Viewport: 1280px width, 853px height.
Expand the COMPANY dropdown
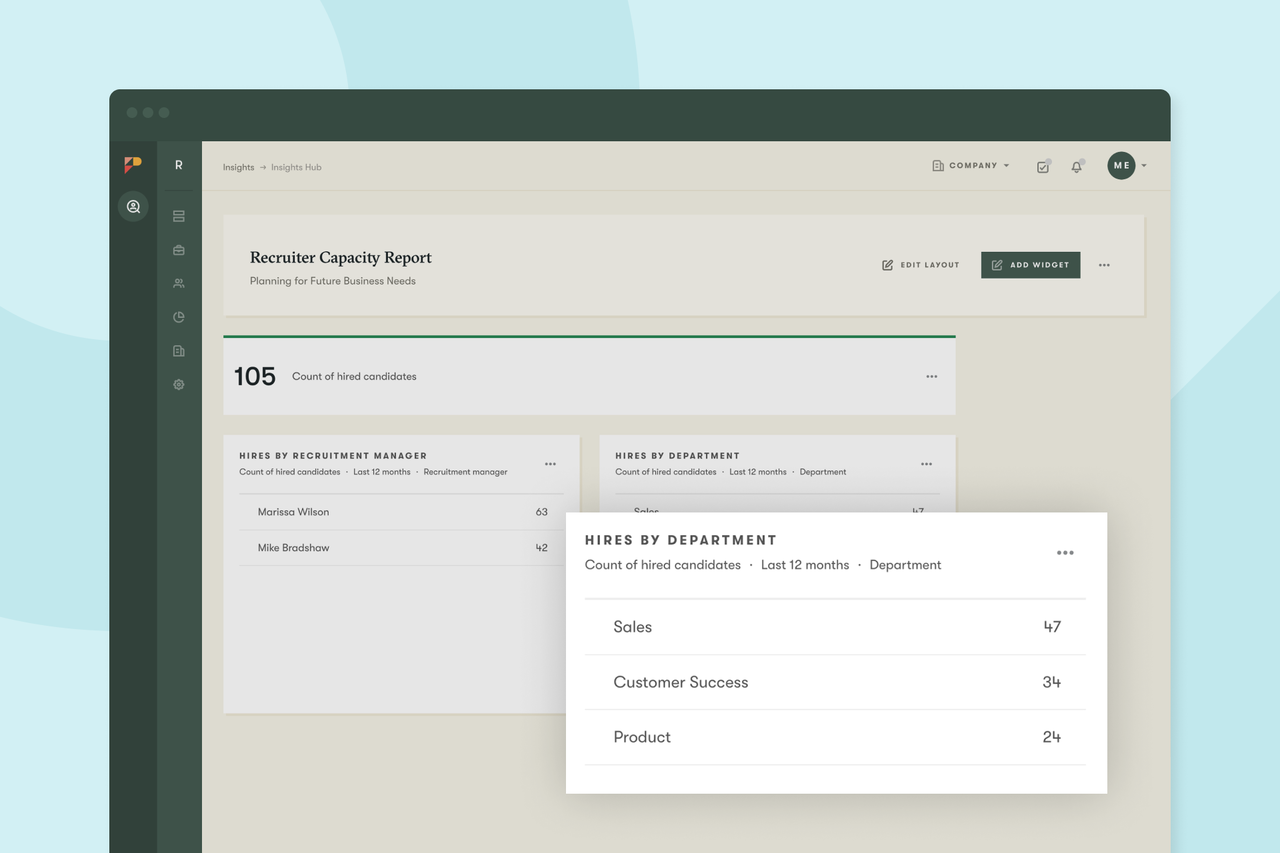(x=970, y=166)
